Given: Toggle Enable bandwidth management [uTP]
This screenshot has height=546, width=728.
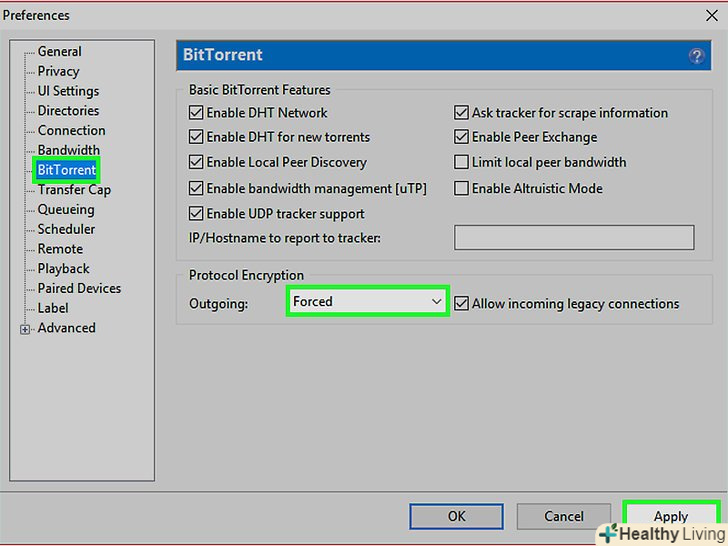Looking at the screenshot, I should coord(196,188).
